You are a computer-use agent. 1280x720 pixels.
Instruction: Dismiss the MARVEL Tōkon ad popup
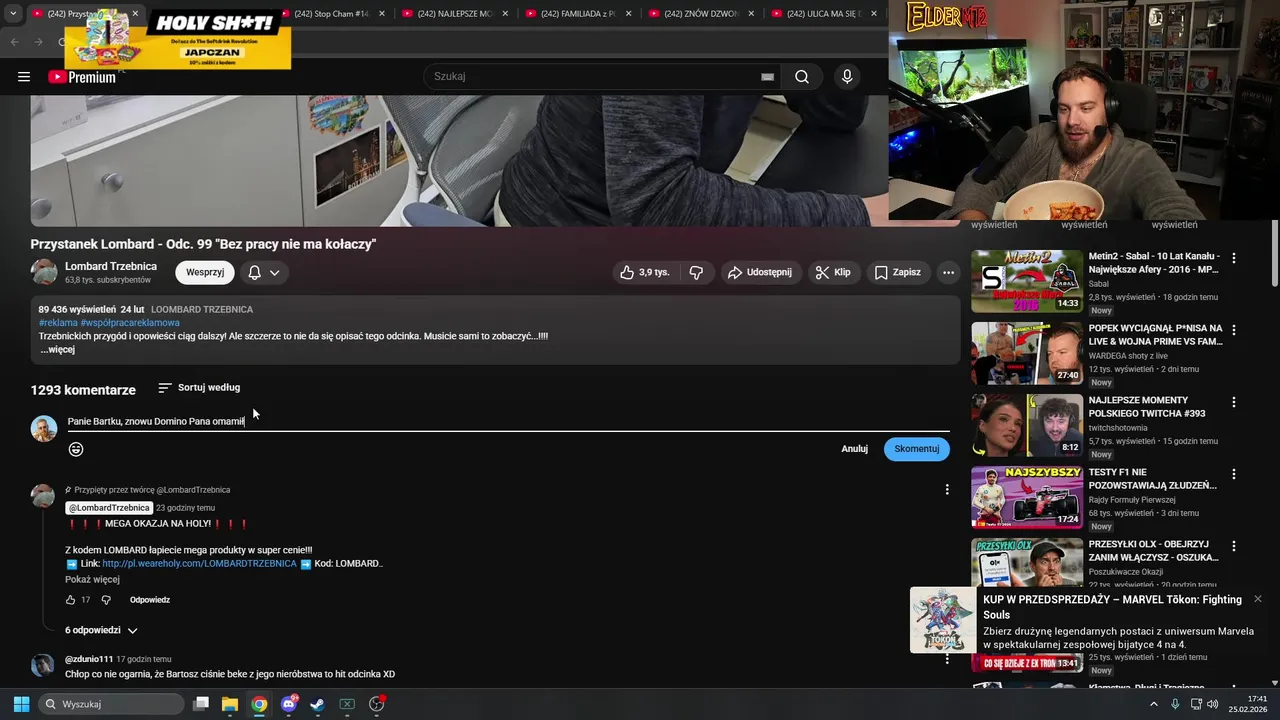(1257, 599)
